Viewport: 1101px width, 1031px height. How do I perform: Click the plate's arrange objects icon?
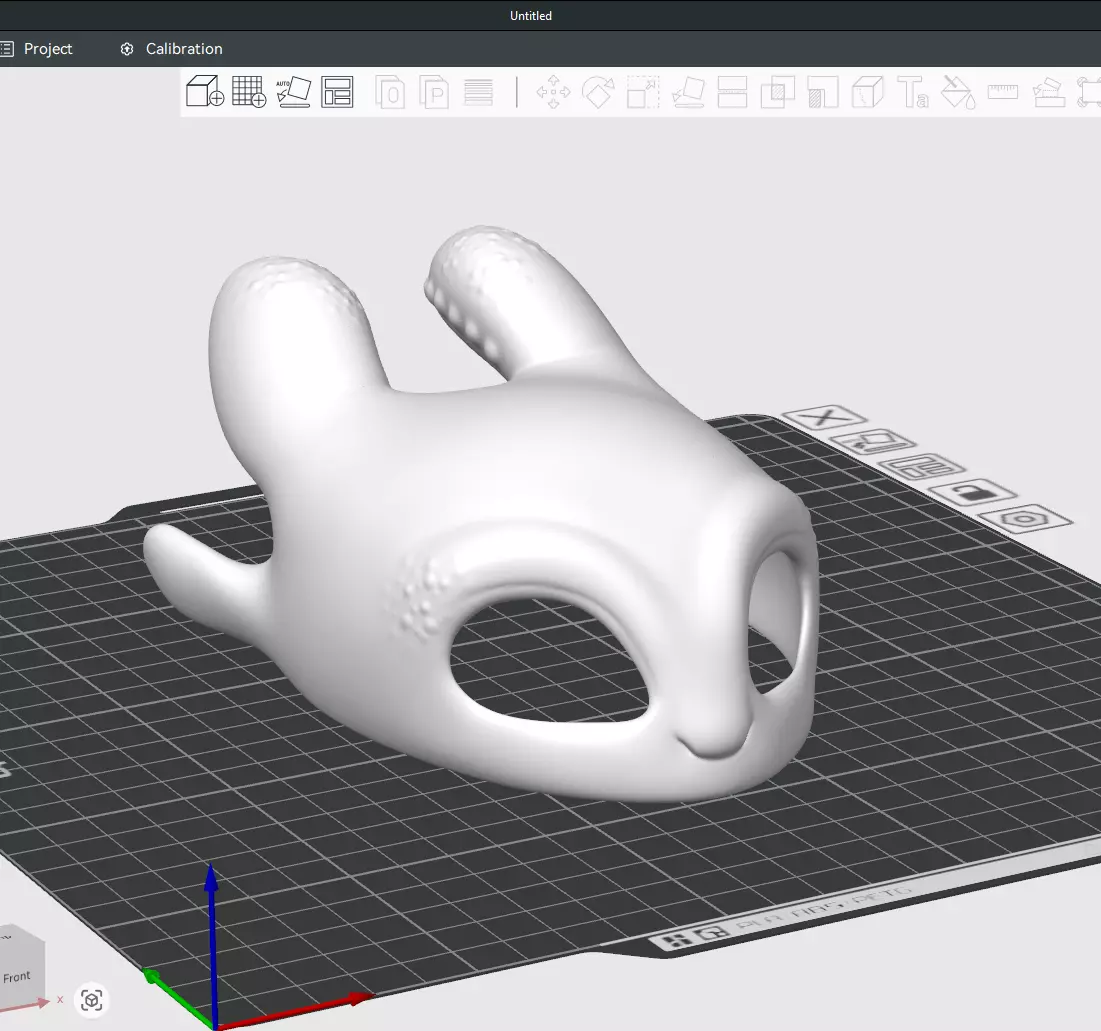(x=922, y=466)
